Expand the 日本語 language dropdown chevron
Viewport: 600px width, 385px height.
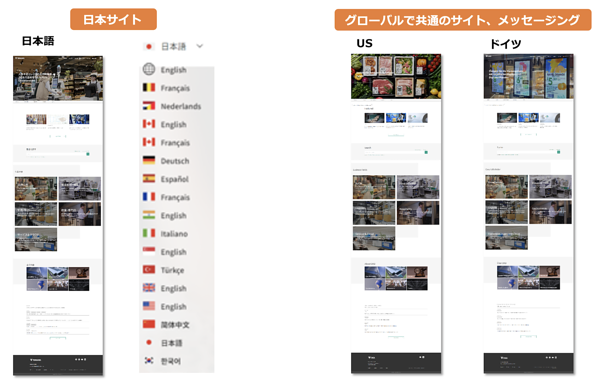(199, 46)
